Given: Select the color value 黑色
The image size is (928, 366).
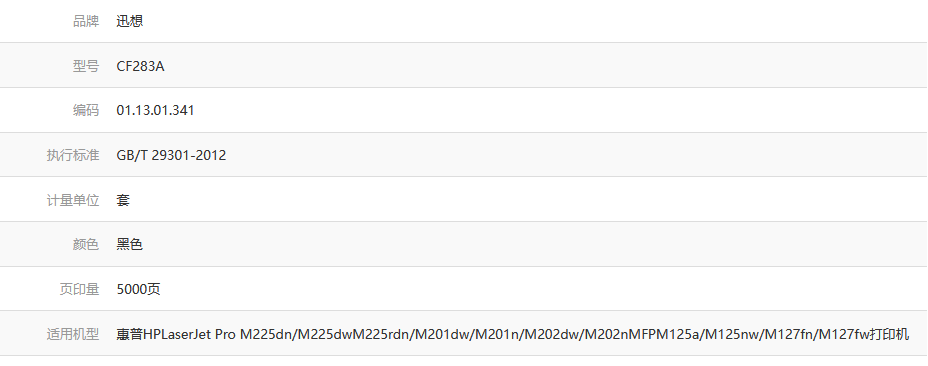Looking at the screenshot, I should click(130, 244).
